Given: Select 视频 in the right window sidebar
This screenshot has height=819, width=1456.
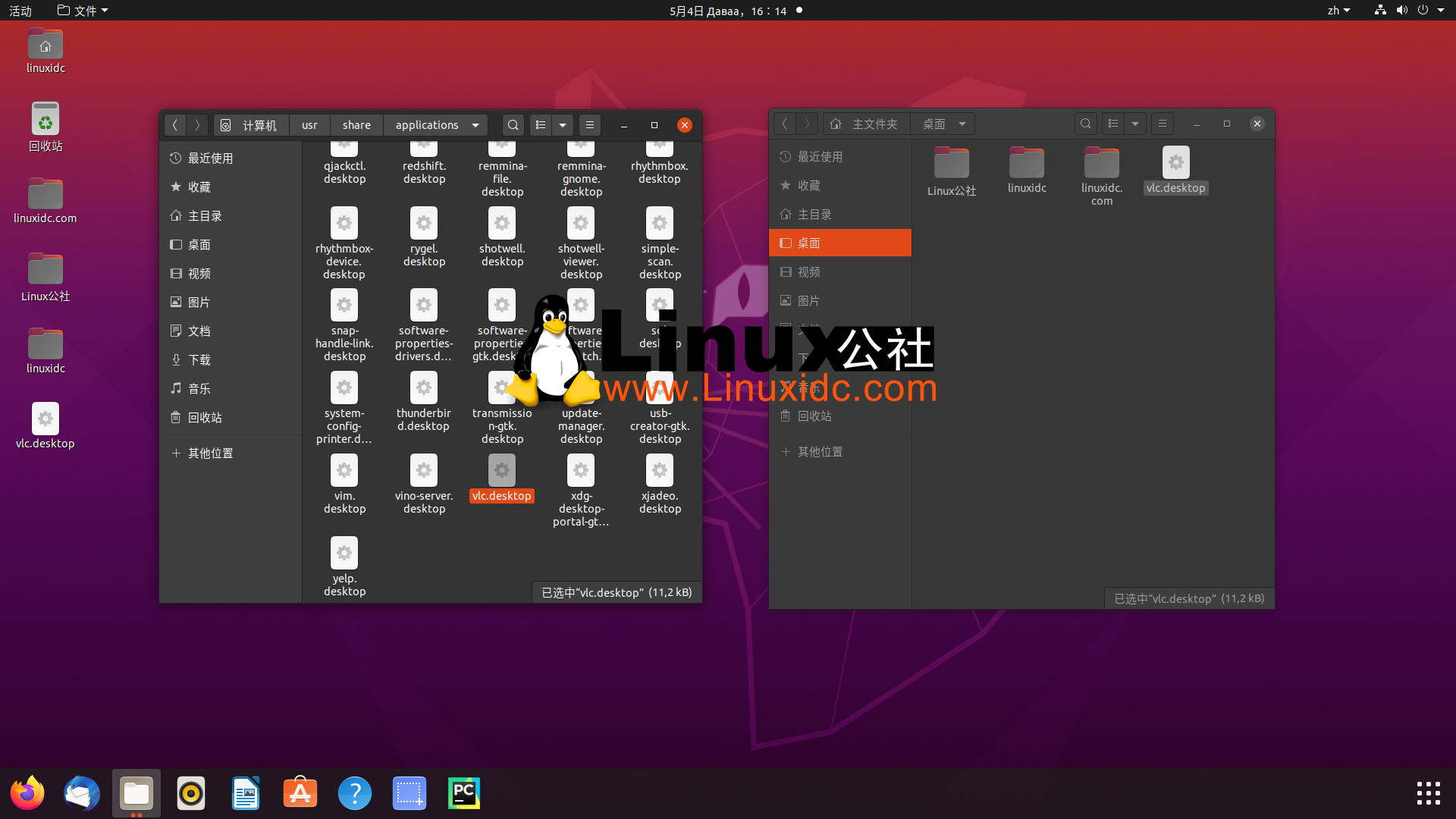Looking at the screenshot, I should point(809,271).
